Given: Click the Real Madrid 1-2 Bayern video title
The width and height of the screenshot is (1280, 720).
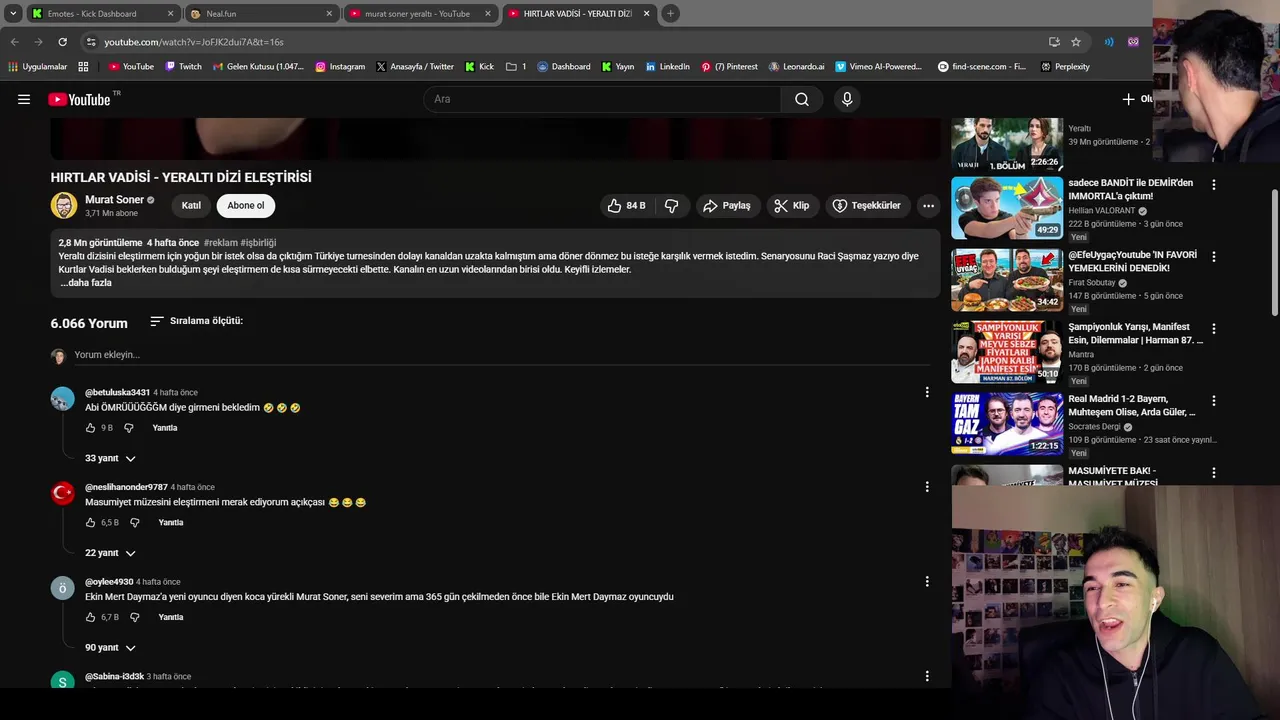Looking at the screenshot, I should click(1132, 405).
